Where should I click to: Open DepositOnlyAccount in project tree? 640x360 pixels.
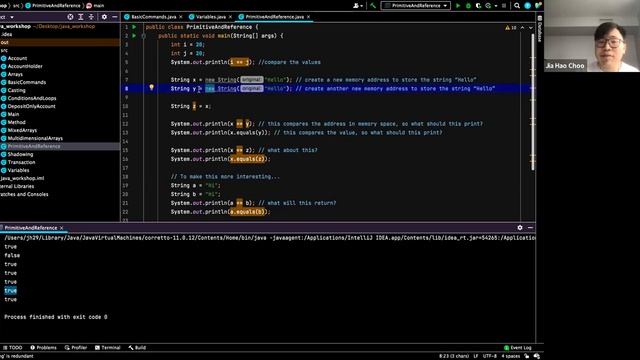tap(31, 106)
